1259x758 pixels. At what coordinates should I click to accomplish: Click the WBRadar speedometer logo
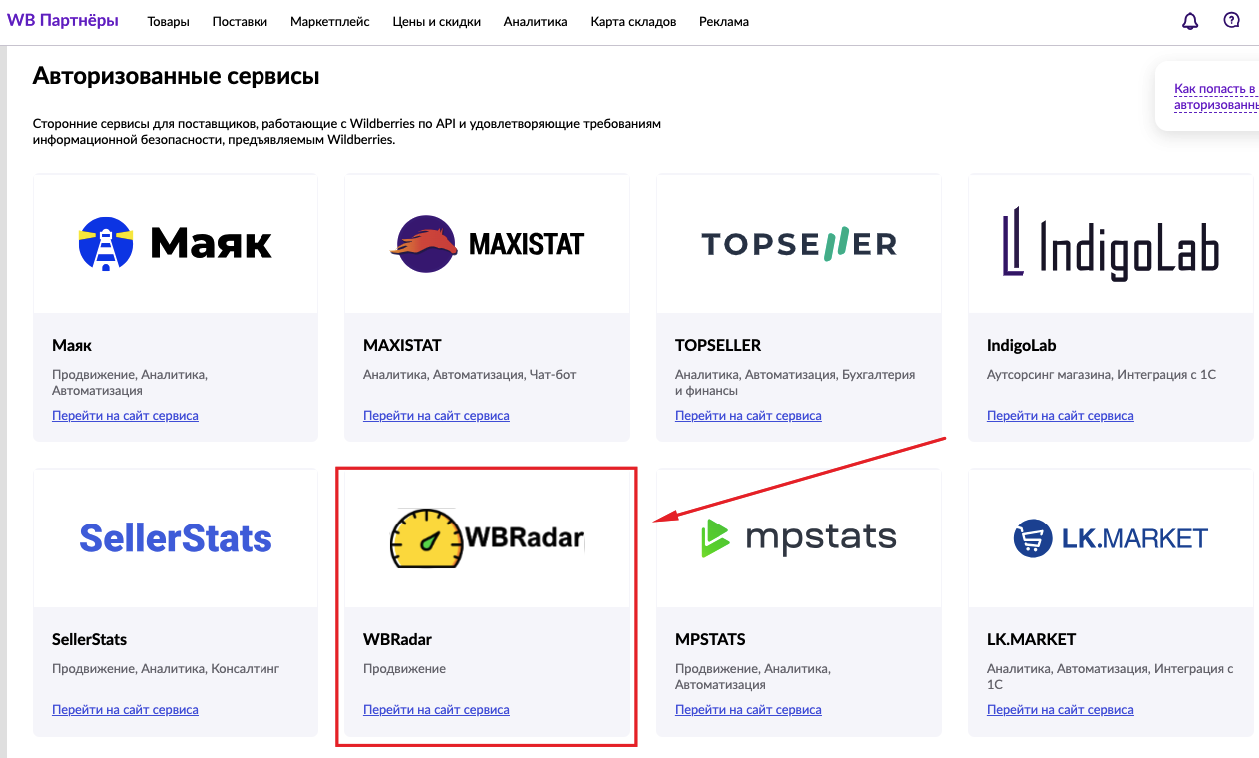pyautogui.click(x=427, y=538)
